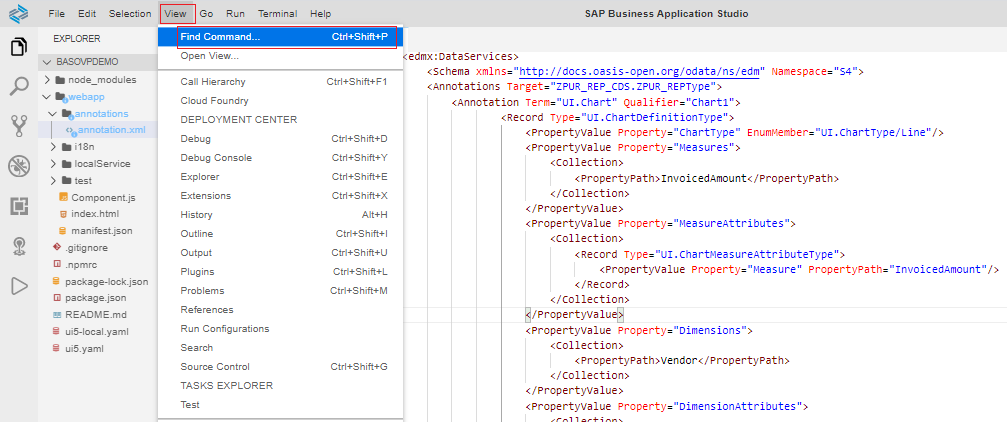Choose Find Command in View menu

[280, 37]
